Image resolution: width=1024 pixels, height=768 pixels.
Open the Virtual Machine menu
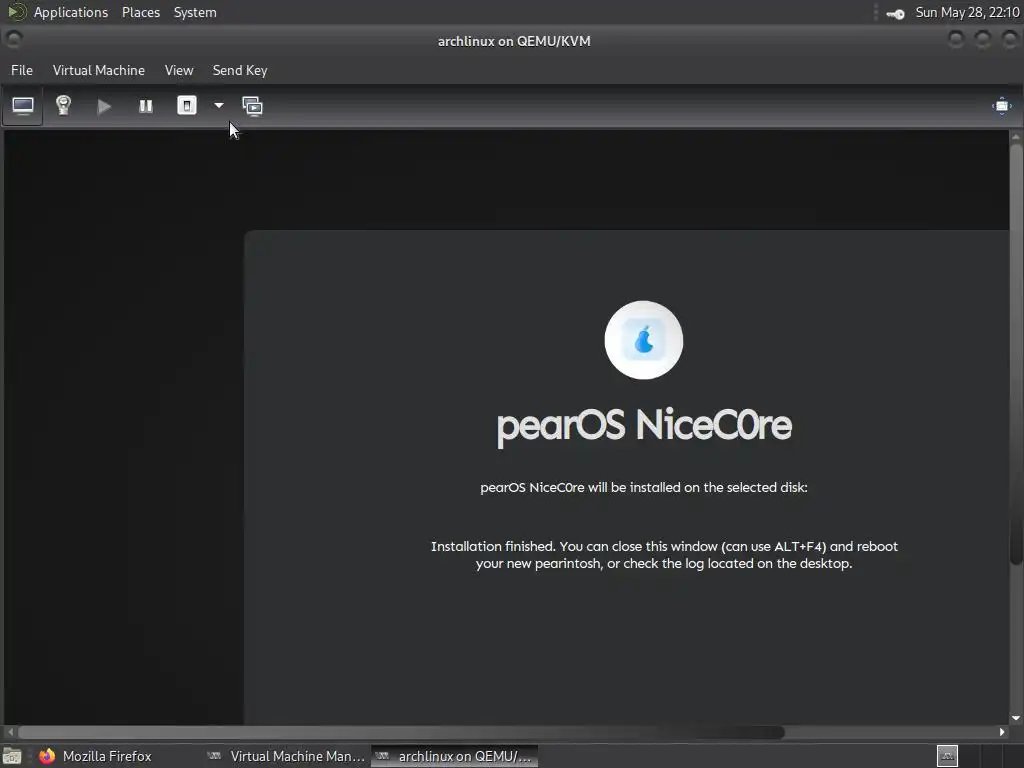[99, 71]
